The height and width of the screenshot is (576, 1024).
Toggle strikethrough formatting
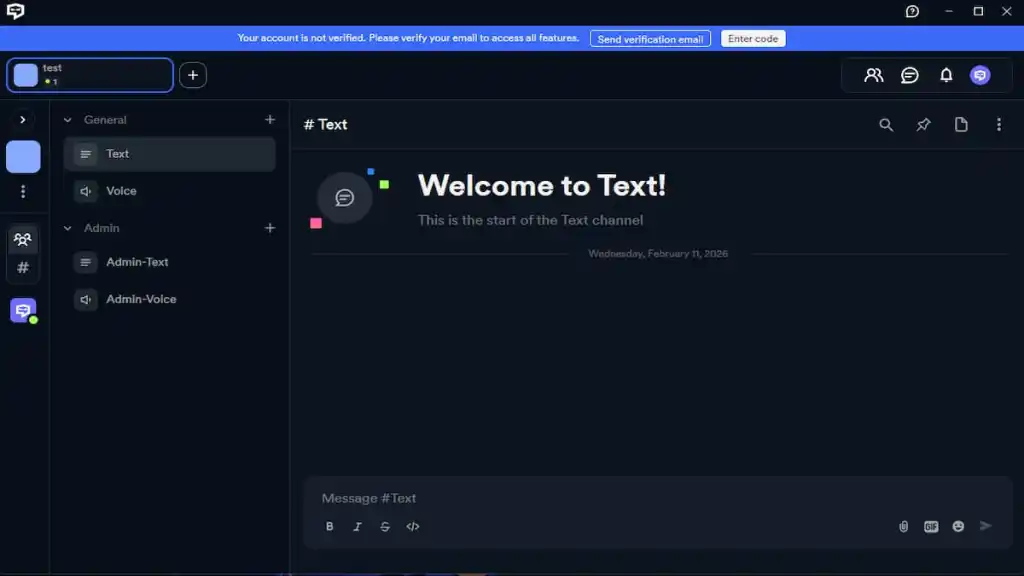385,526
